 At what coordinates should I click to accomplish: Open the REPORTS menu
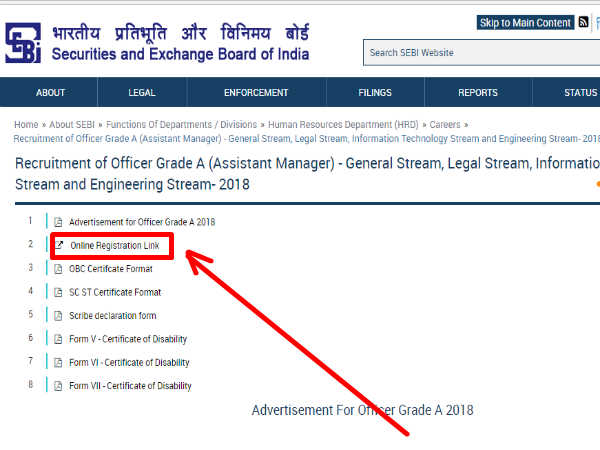[x=478, y=93]
